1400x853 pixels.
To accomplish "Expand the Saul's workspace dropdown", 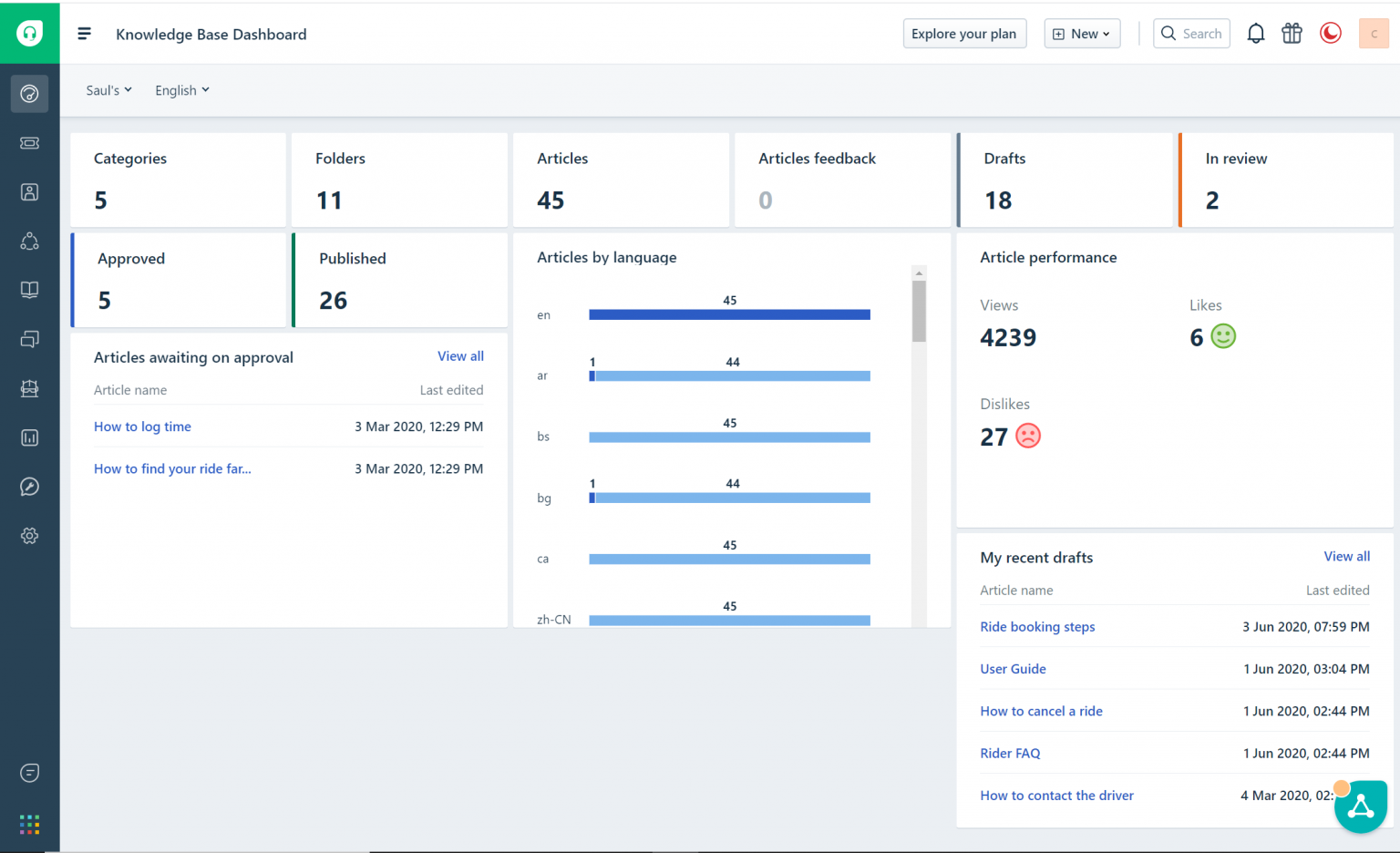I will coord(108,89).
